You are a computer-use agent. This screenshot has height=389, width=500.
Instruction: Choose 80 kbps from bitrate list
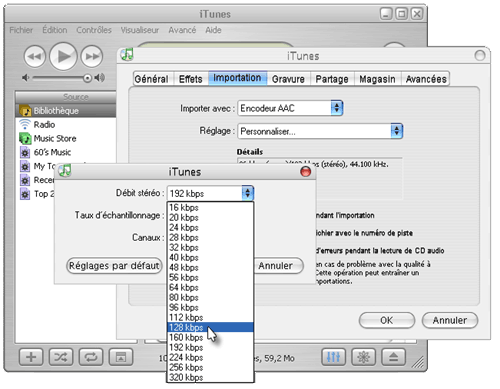[x=210, y=297]
